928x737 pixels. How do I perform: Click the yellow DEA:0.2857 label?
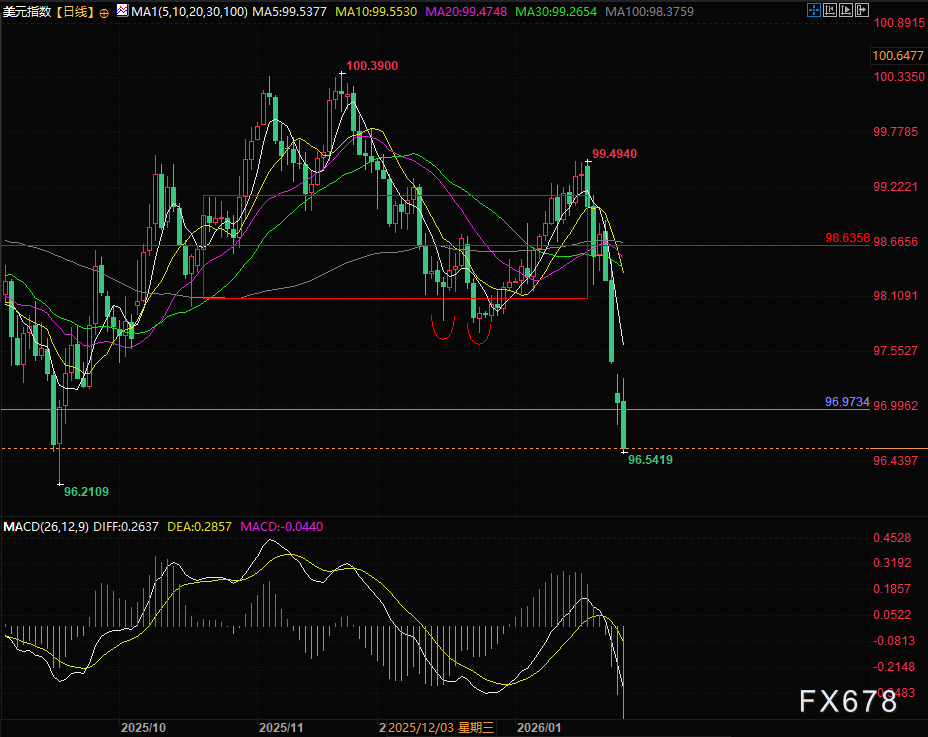tap(200, 526)
